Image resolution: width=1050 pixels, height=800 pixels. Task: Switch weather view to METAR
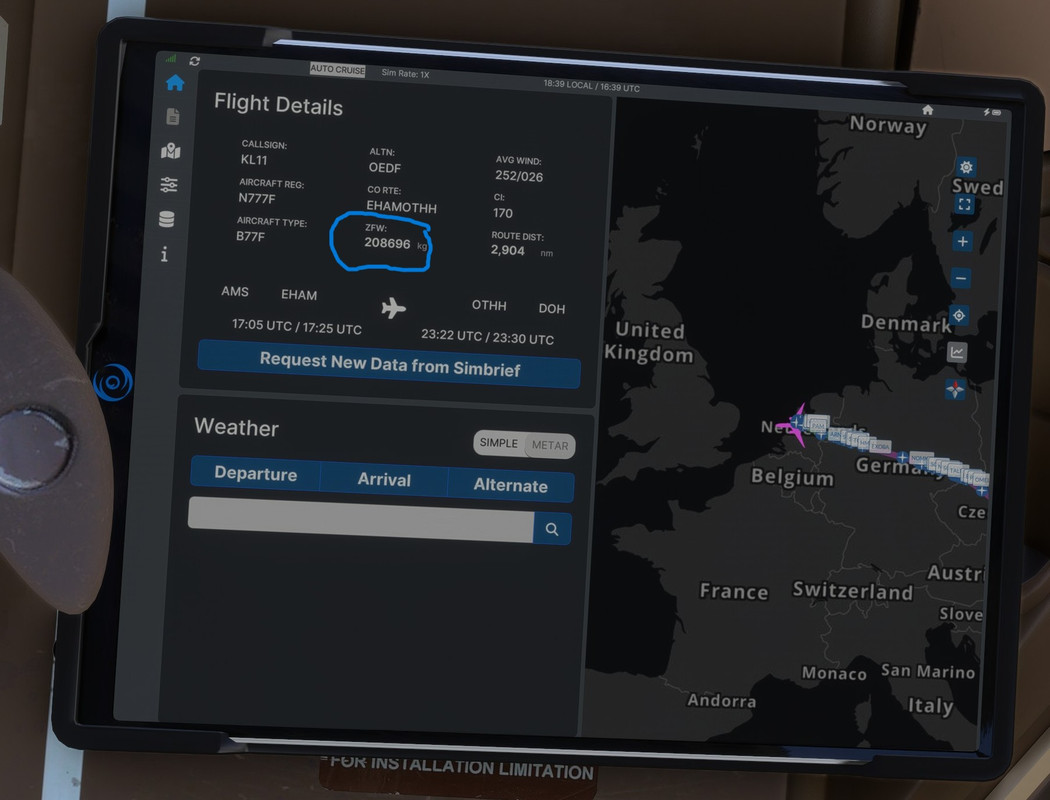tap(550, 445)
